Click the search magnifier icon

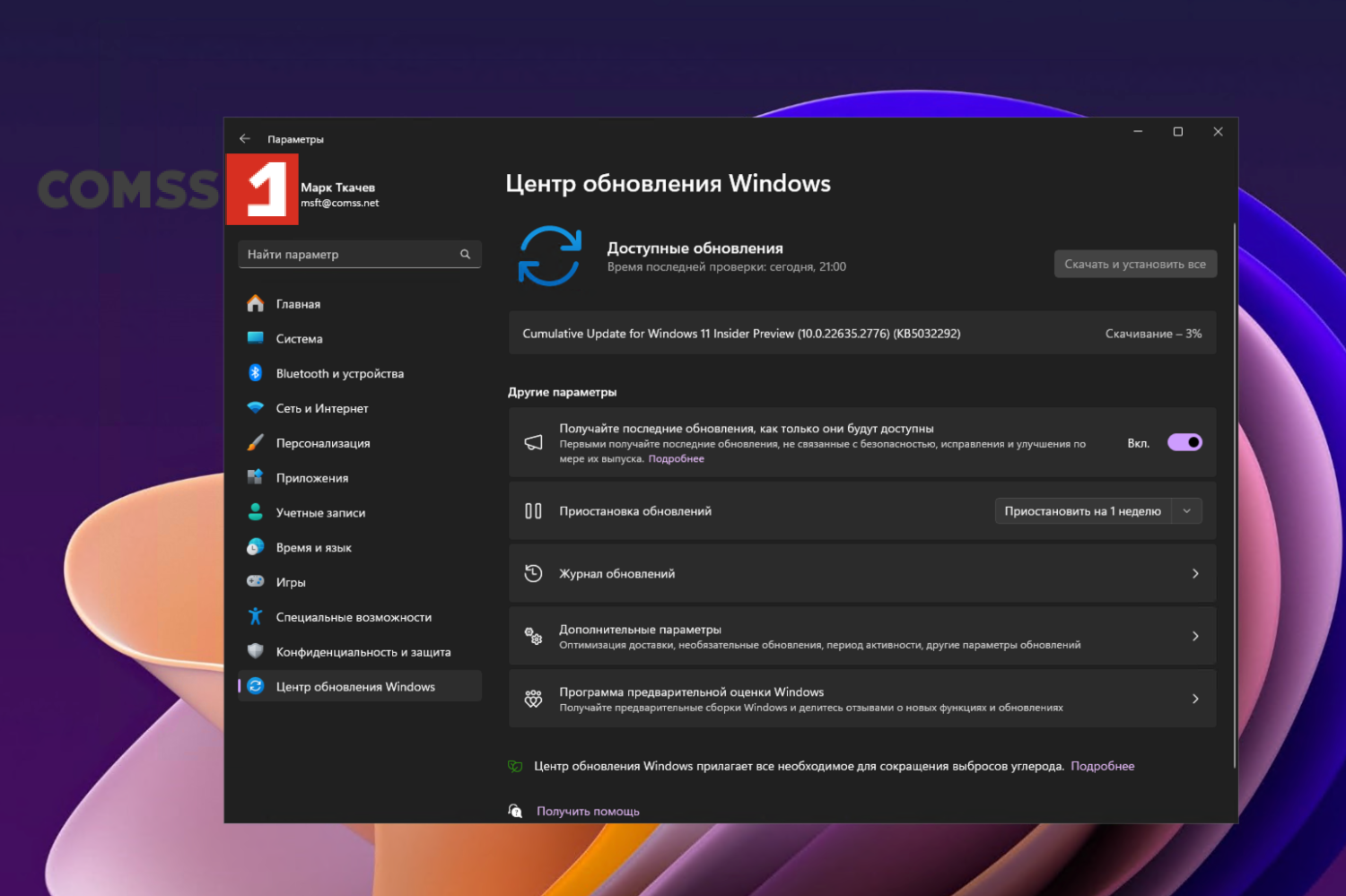pyautogui.click(x=465, y=255)
